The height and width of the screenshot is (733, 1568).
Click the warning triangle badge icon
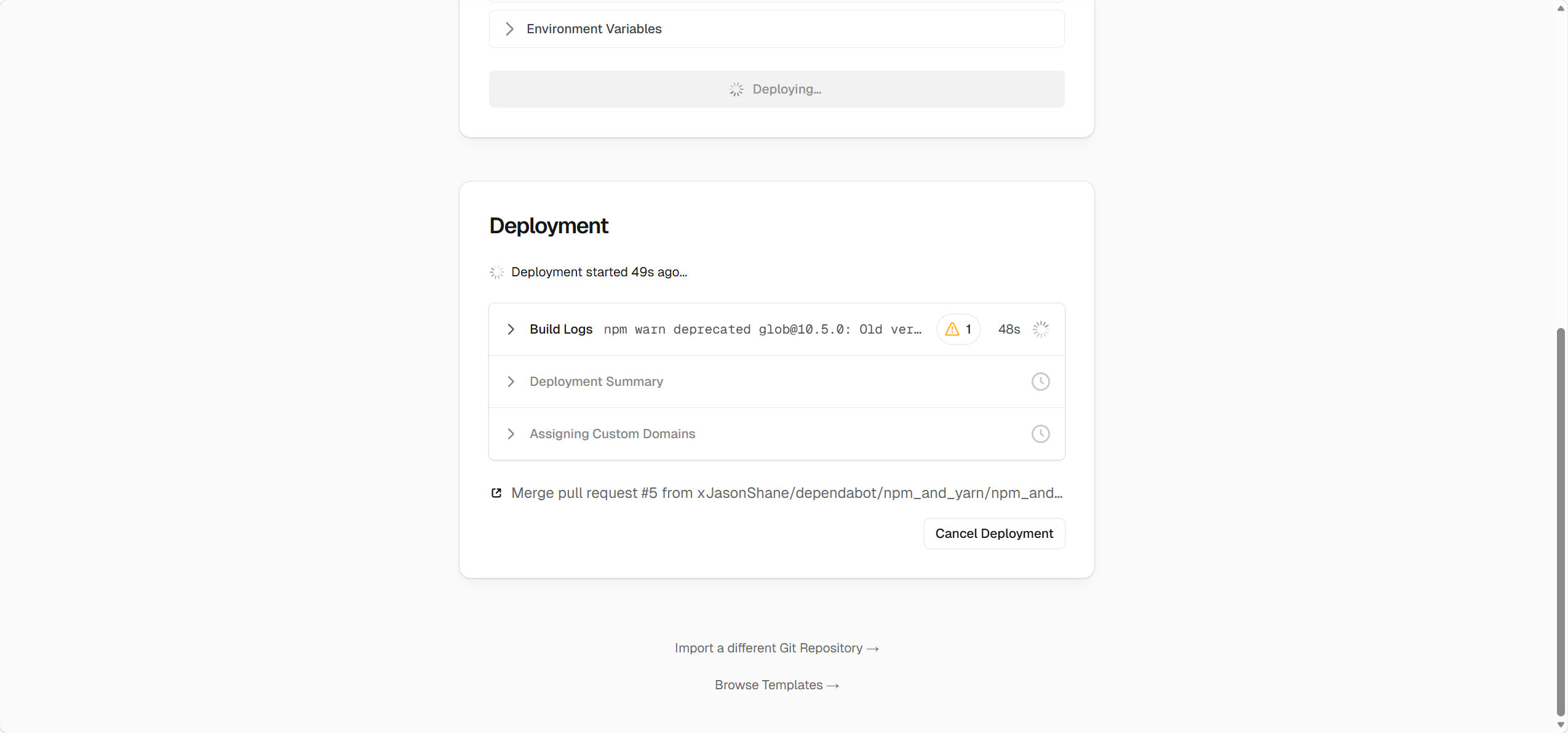tap(952, 329)
